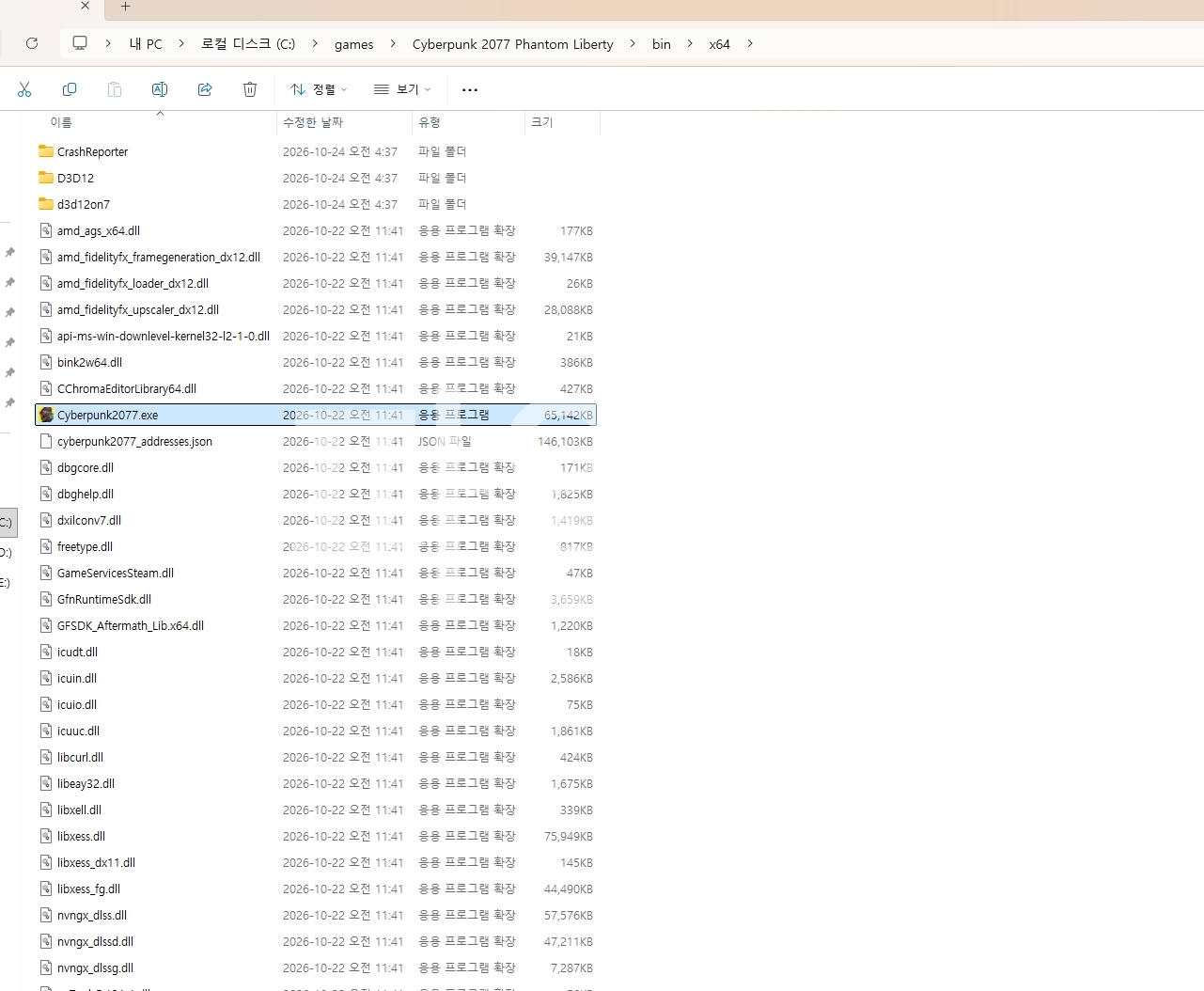
Task: Click the nvngx_dlss.dll file icon
Action: coord(46,915)
